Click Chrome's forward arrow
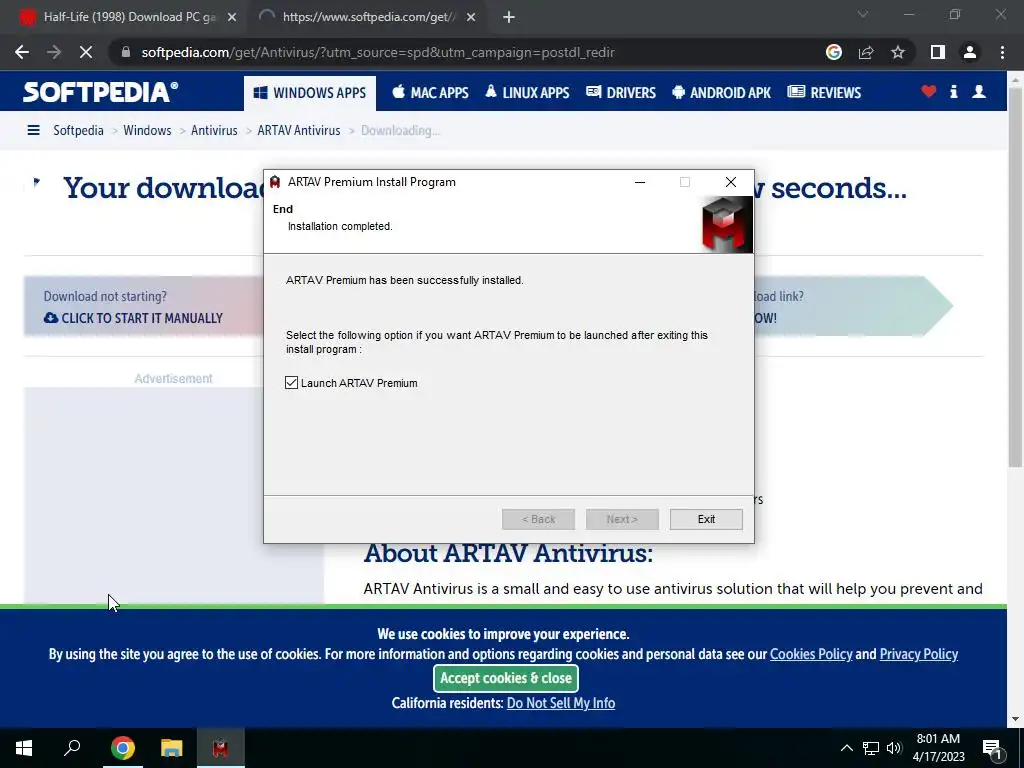Image resolution: width=1024 pixels, height=768 pixels. click(54, 52)
